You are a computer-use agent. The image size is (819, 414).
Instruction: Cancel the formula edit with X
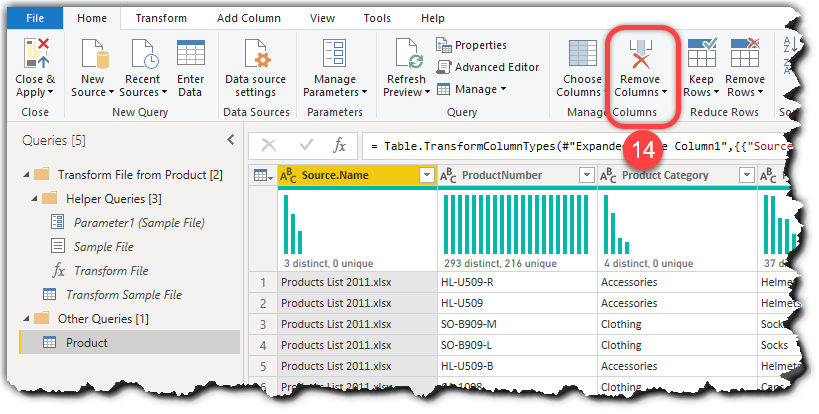(x=268, y=145)
